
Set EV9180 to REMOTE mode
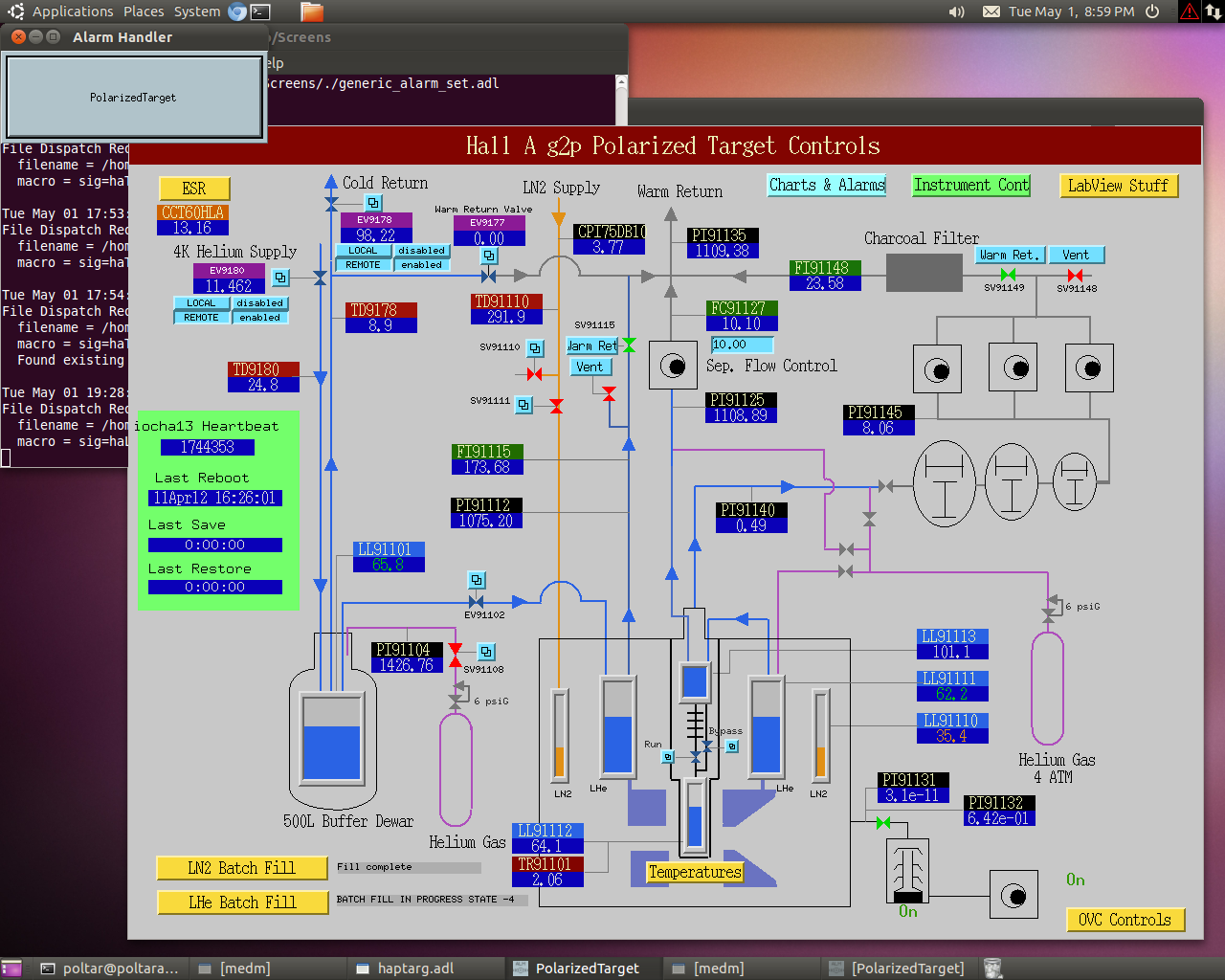tap(201, 318)
